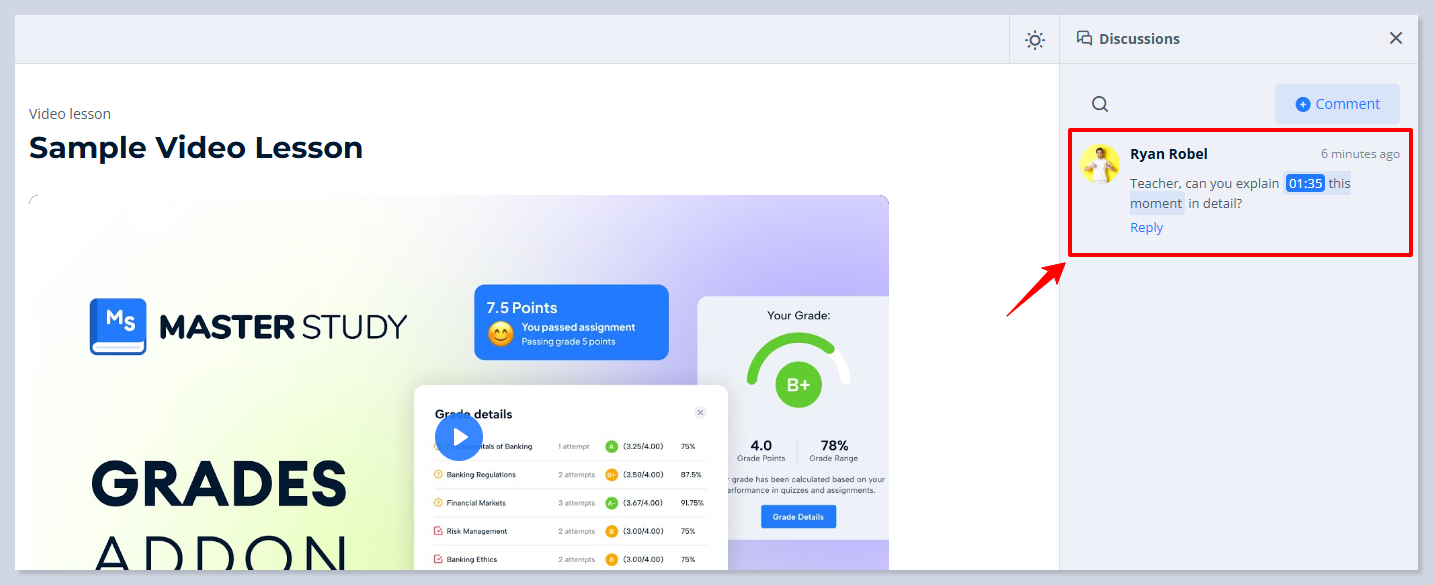Image resolution: width=1433 pixels, height=585 pixels.
Task: Click the Comment button
Action: (1337, 104)
